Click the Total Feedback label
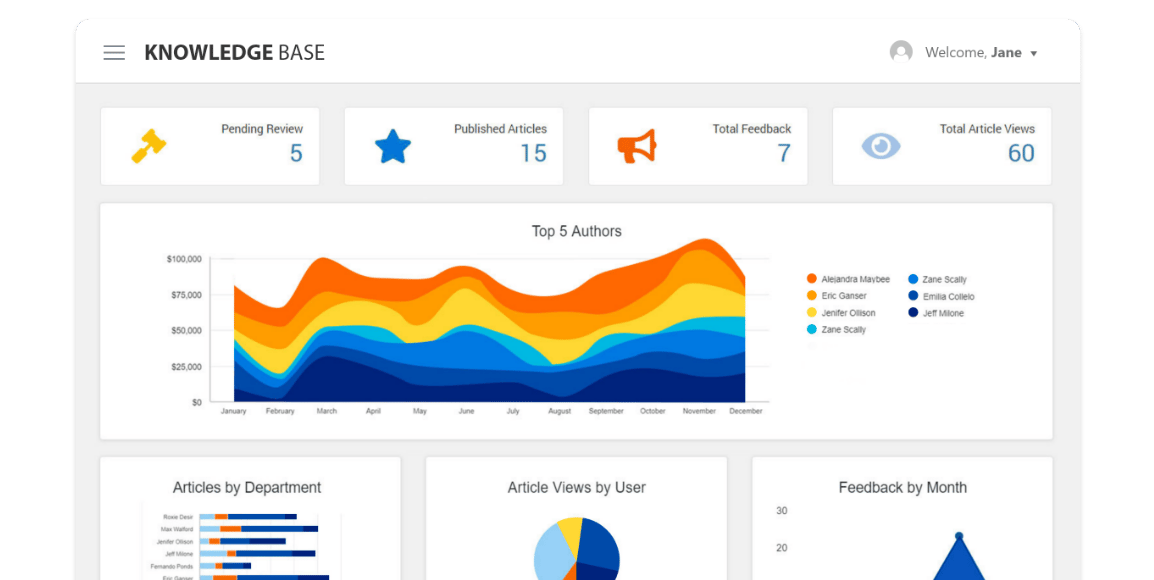Screen dimensions: 1154x580 point(751,129)
